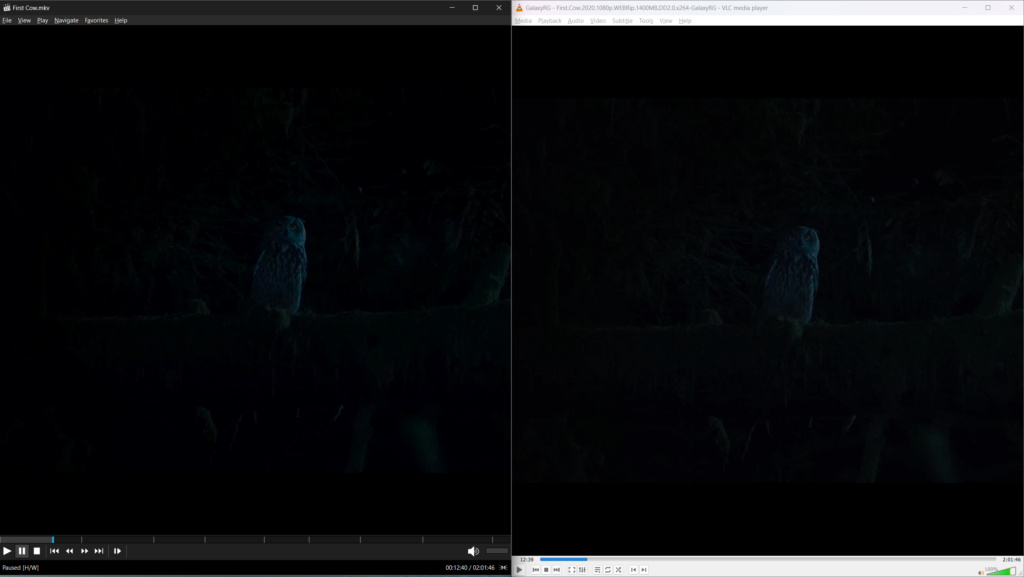Toggle loop mode in VLC
This screenshot has width=1024, height=577.
[x=607, y=570]
